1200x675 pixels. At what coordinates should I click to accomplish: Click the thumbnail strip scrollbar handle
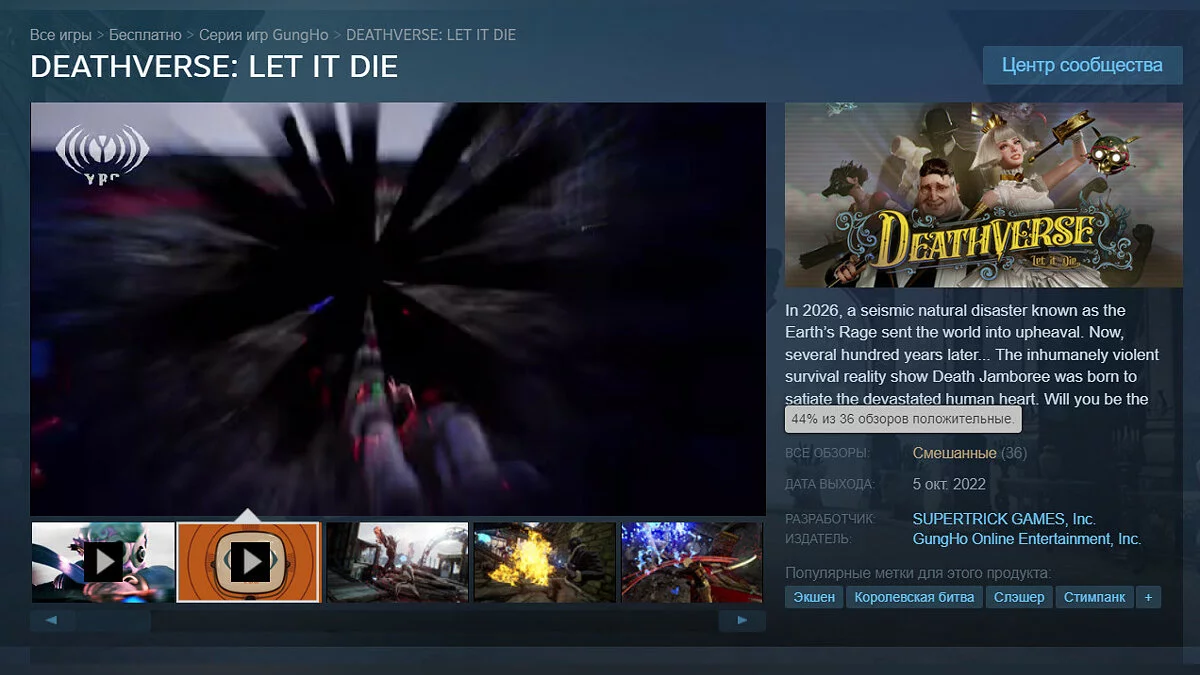click(x=113, y=621)
